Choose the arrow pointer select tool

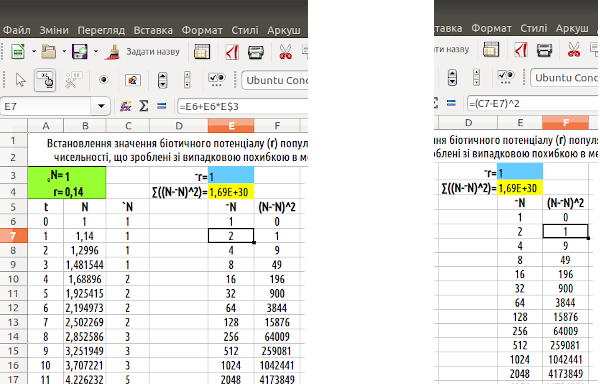point(20,80)
